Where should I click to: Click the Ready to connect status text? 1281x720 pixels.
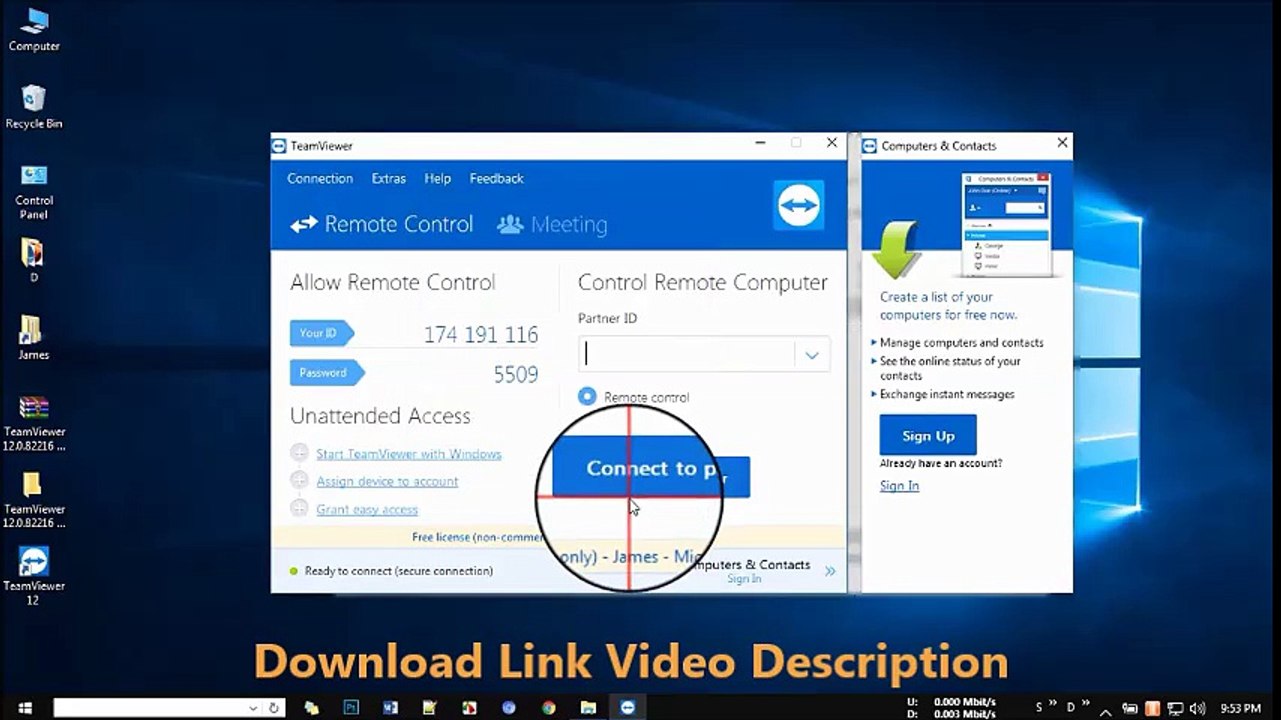398,571
